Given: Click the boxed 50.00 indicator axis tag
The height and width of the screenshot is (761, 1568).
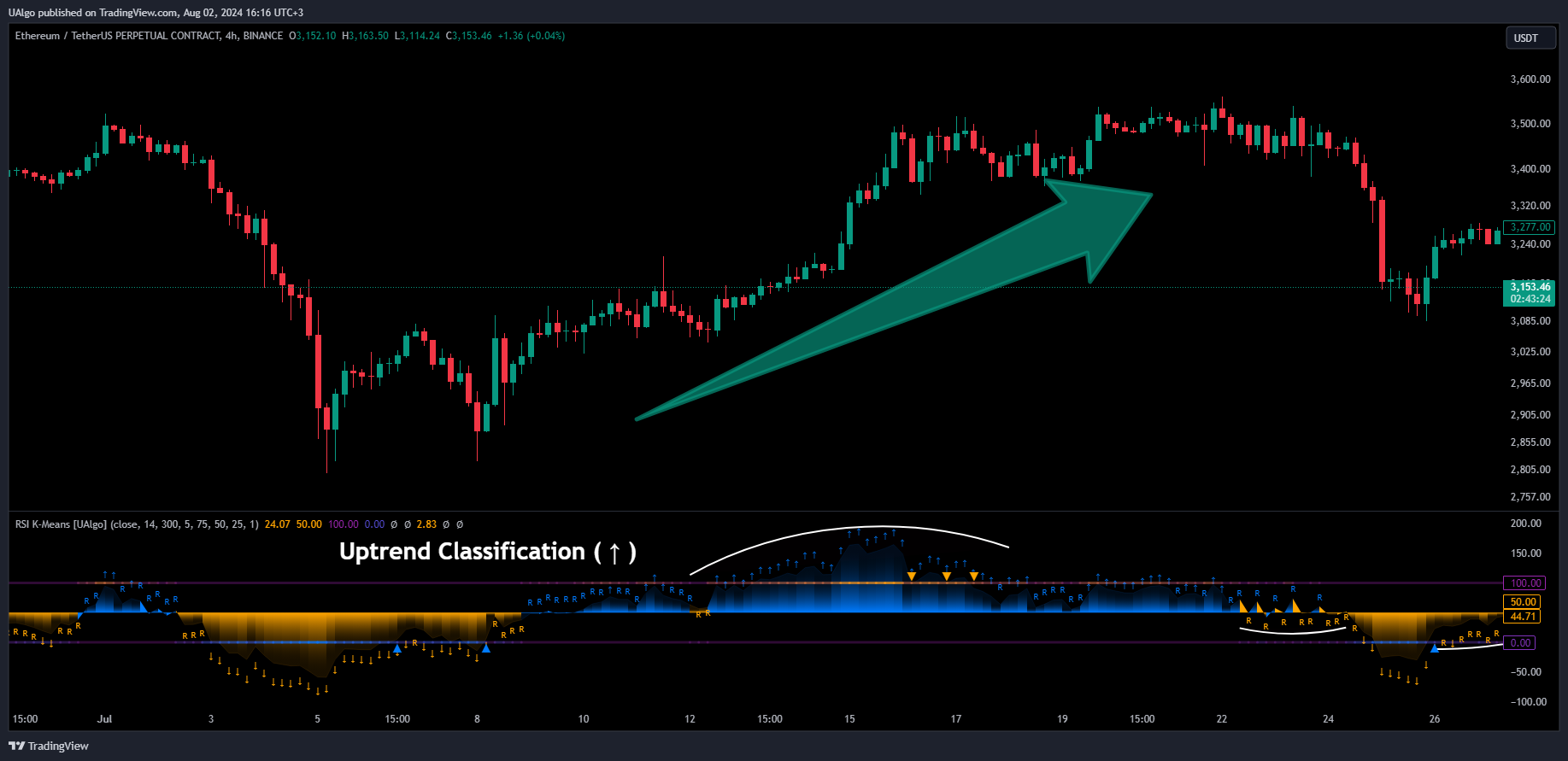Looking at the screenshot, I should (1524, 602).
